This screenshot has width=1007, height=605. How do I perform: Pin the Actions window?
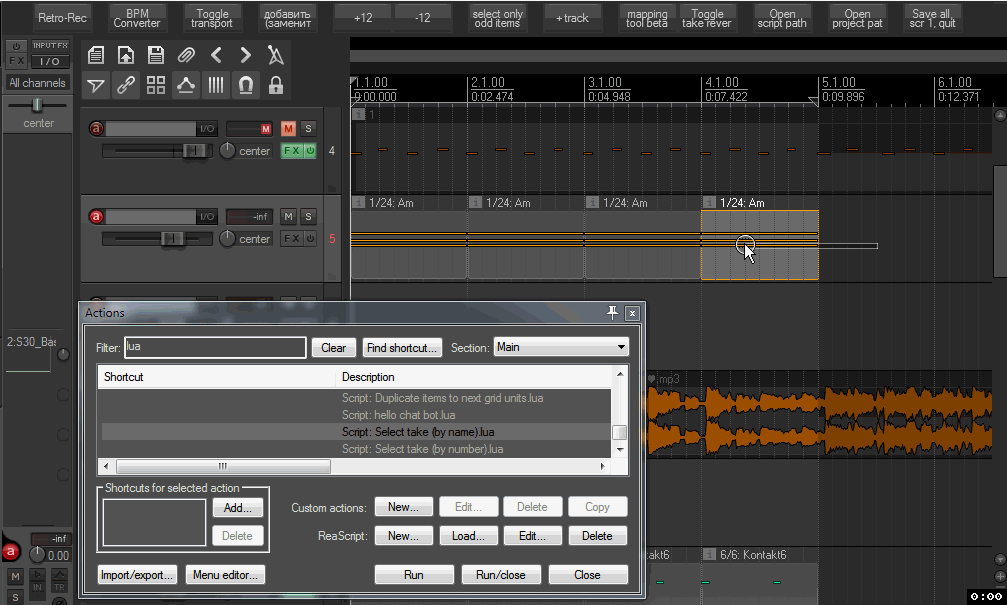(x=612, y=313)
